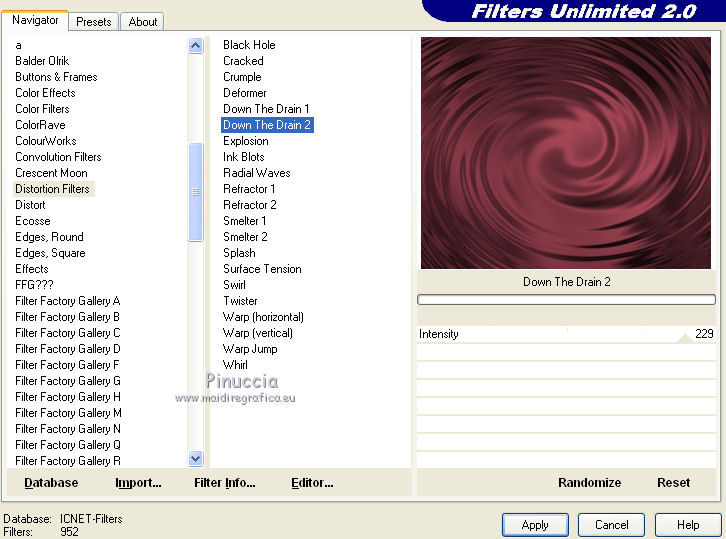Reset the filter settings
Screen dimensions: 726x539
tap(673, 483)
